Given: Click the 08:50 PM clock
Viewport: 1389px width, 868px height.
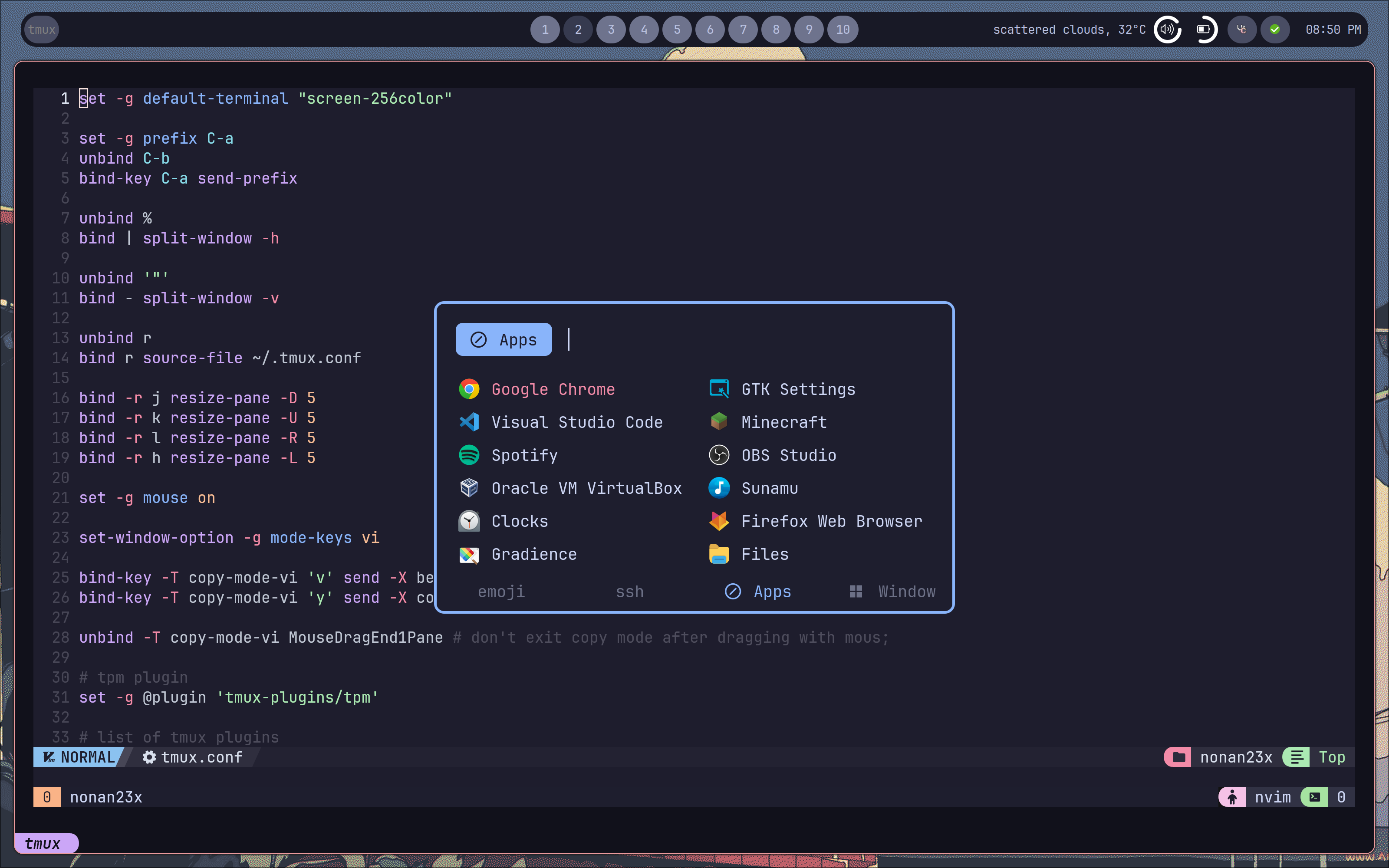Looking at the screenshot, I should coord(1333,30).
